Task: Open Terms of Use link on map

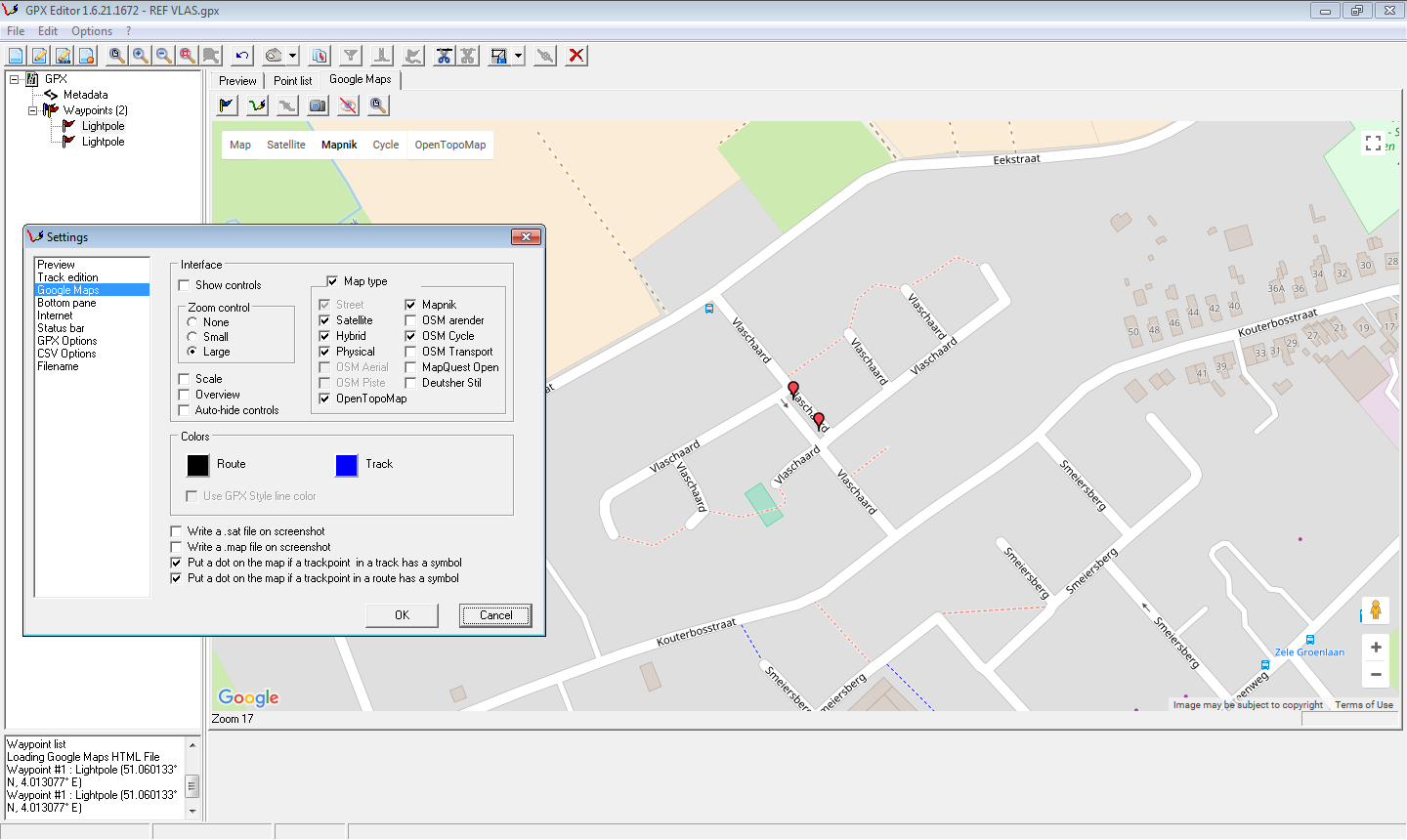Action: click(1364, 705)
